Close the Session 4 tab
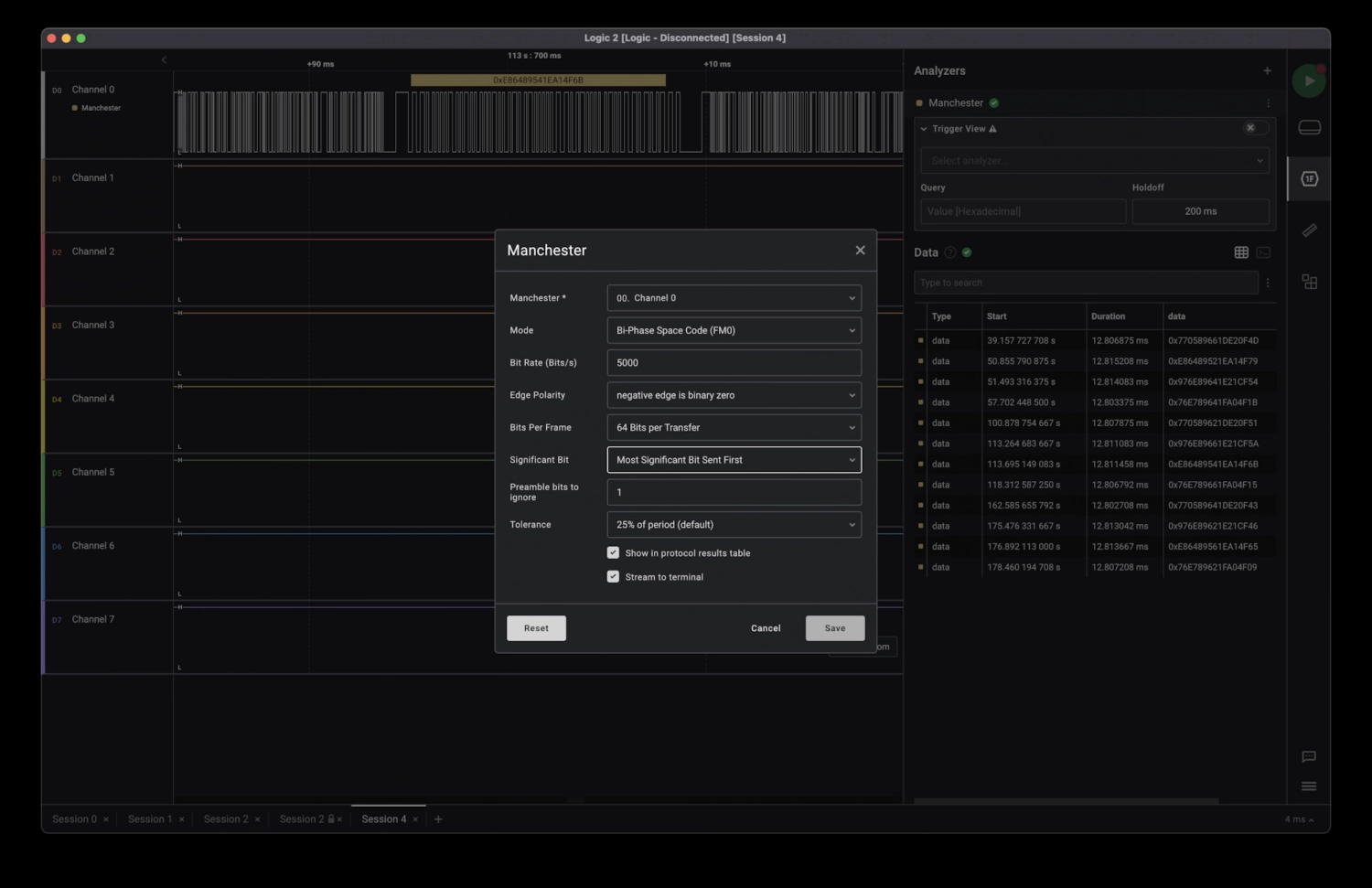The image size is (1372, 888). click(x=415, y=819)
